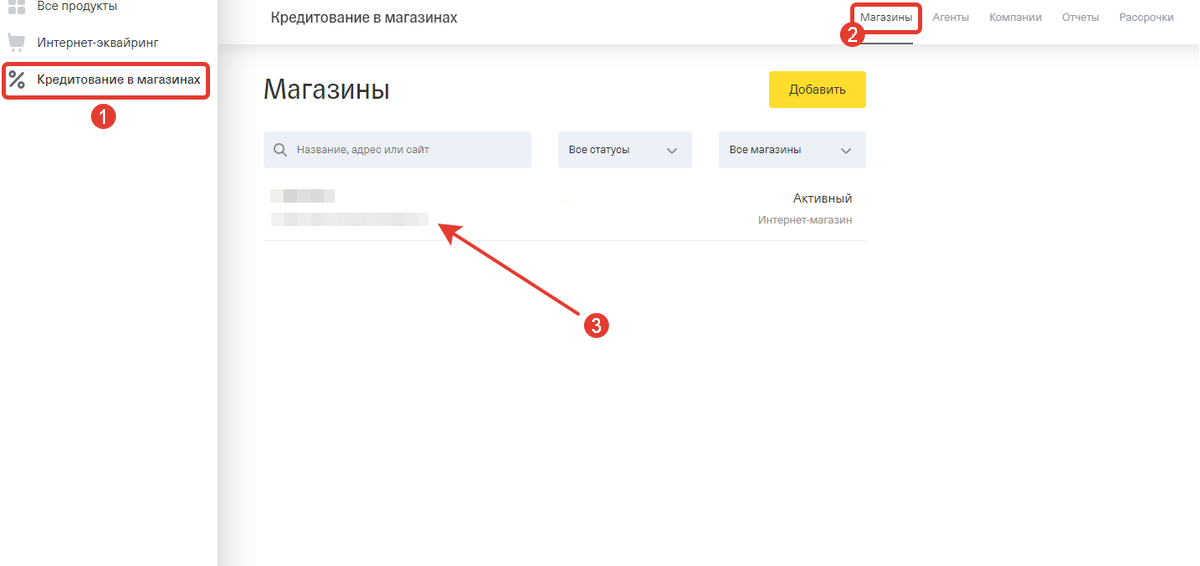Click the shopping cart icon for Интернет-эквайринг

click(16, 42)
